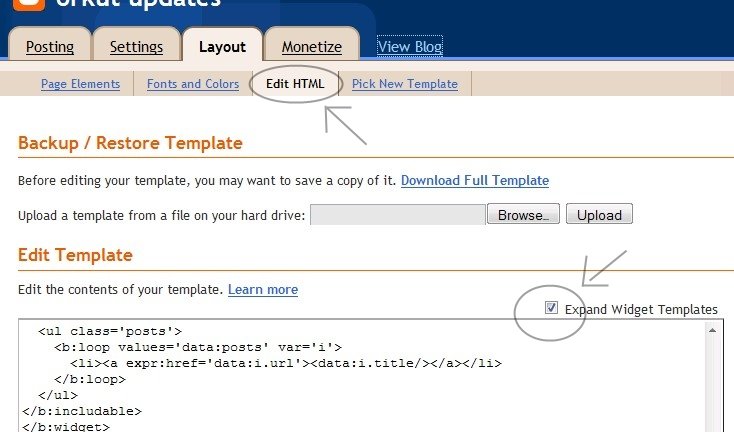Select the Layout tab
734x432 pixels.
[x=222, y=47]
